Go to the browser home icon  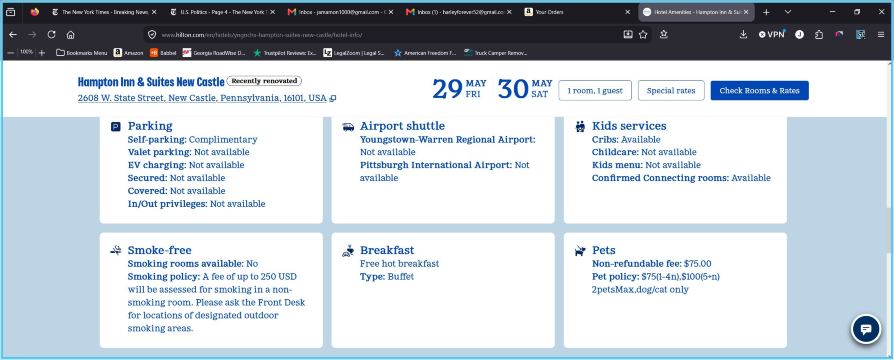point(71,35)
